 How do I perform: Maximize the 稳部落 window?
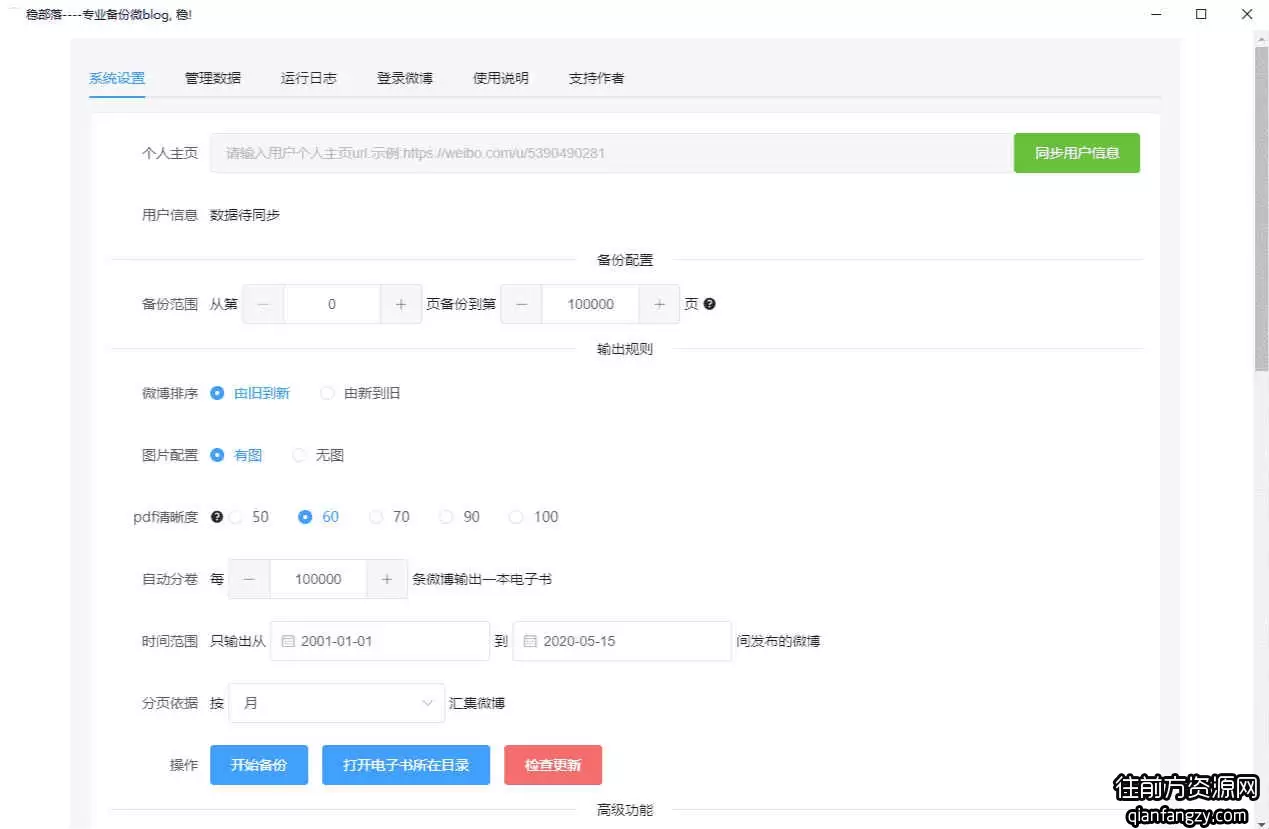(1201, 14)
